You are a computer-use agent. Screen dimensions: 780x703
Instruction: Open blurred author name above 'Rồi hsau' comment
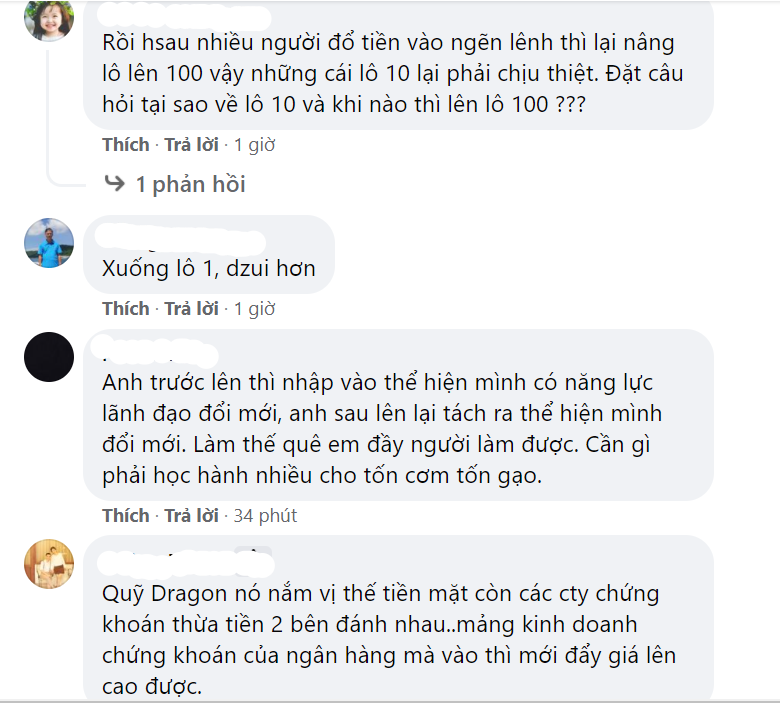coord(184,16)
